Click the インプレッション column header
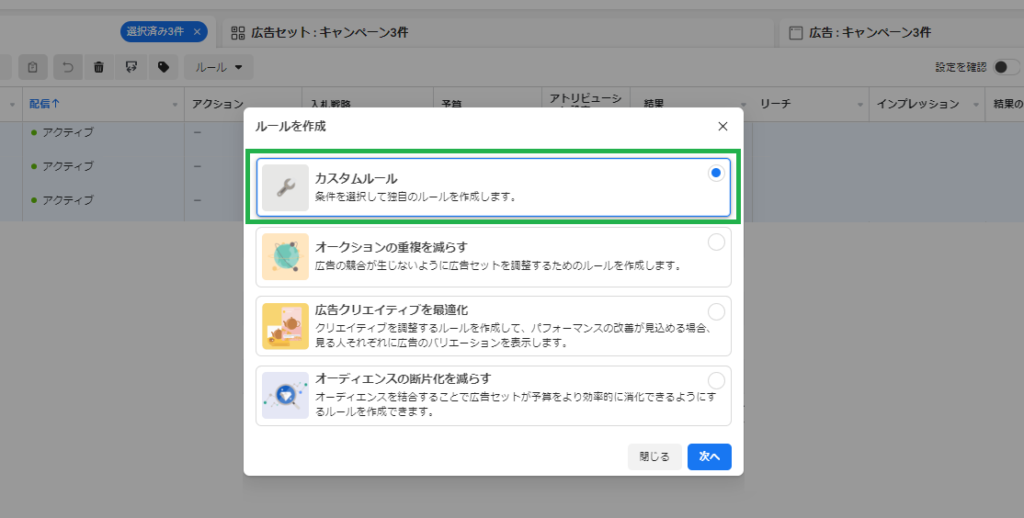Viewport: 1024px width, 518px height. [918, 104]
